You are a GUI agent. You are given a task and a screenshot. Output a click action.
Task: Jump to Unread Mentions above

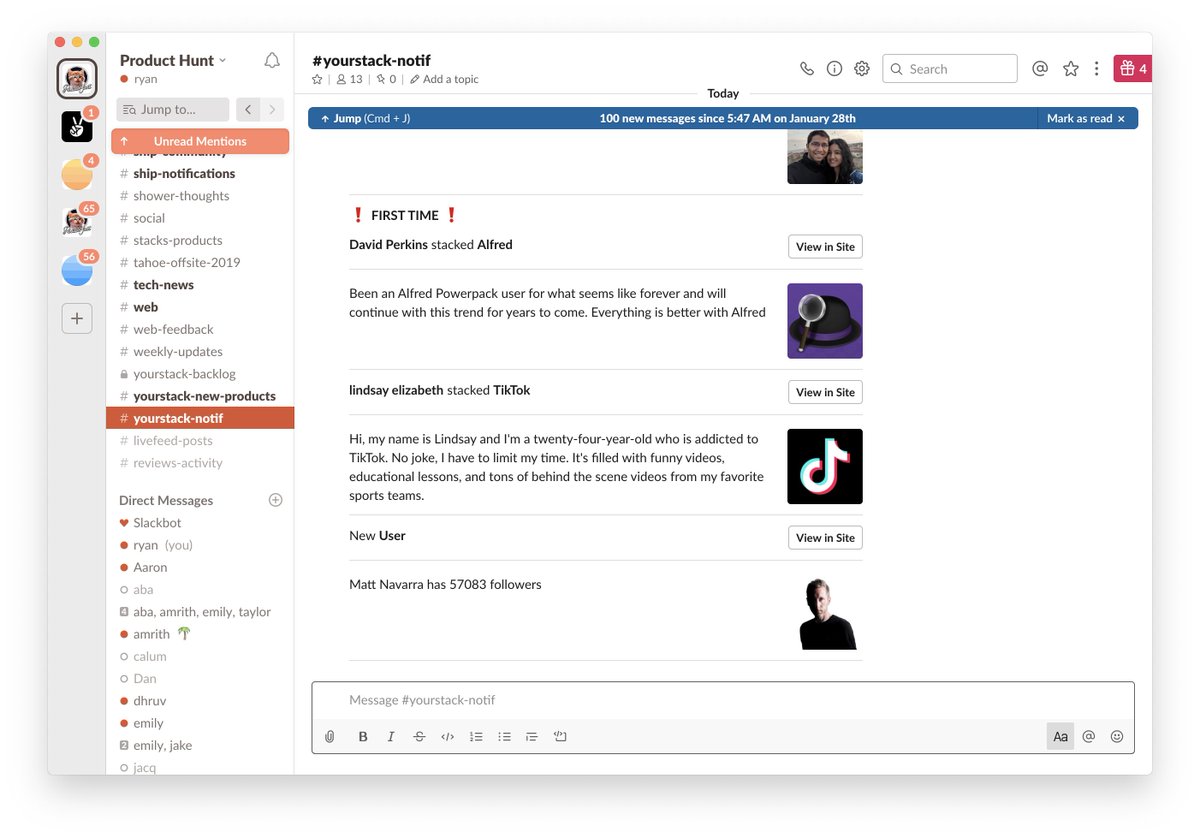pyautogui.click(x=200, y=141)
